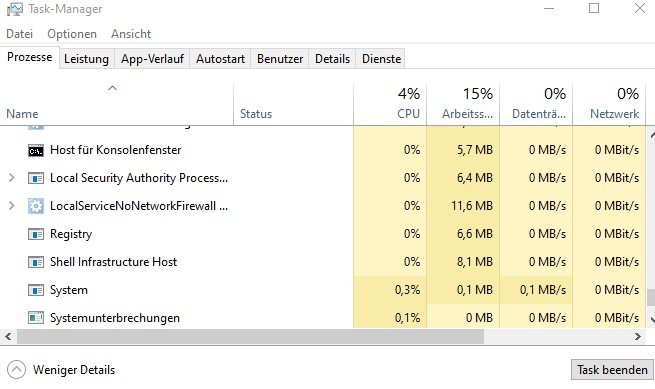Click the Task-Manager title bar icon
This screenshot has width=655, height=389.
pyautogui.click(x=15, y=9)
